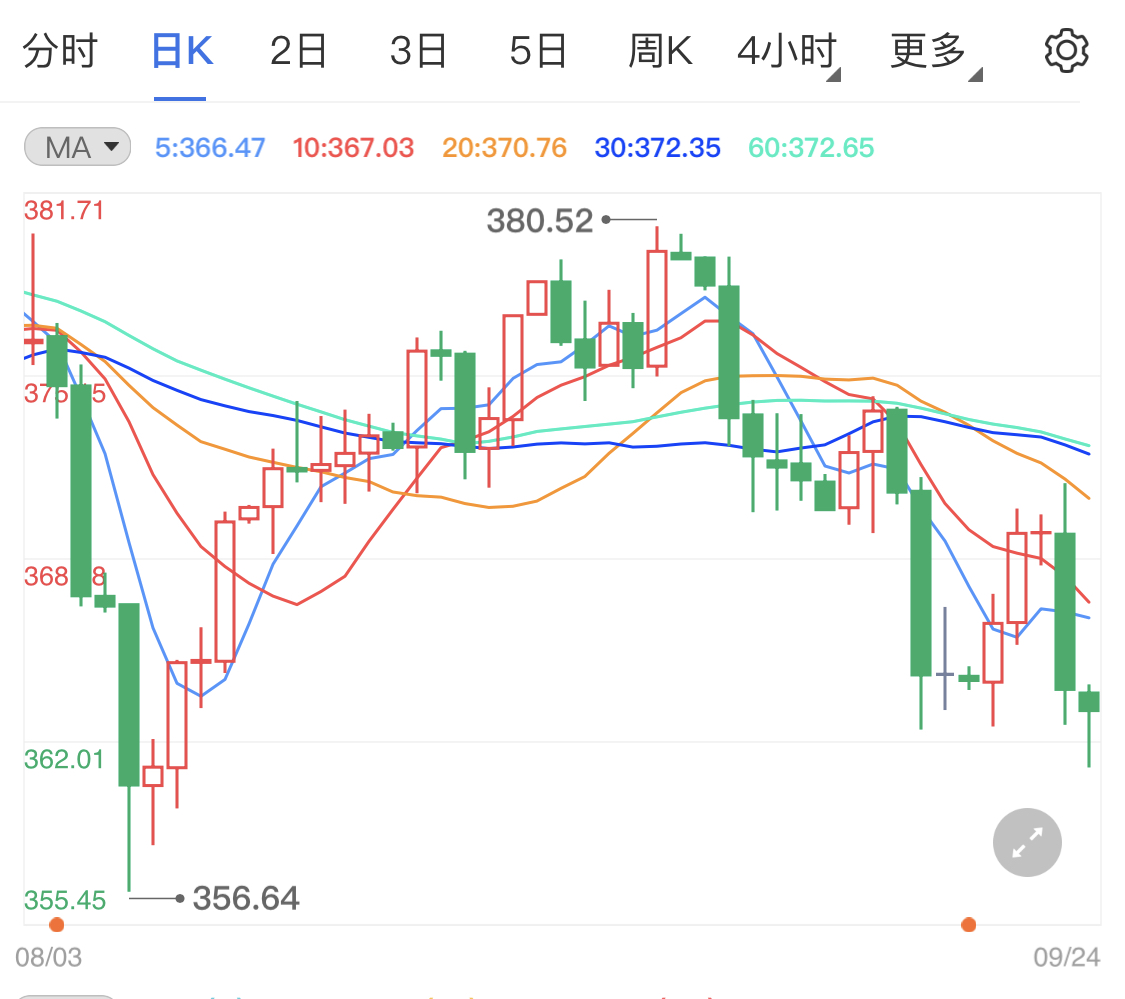The image size is (1125, 999).
Task: Switch to the 周K weekly tab
Action: click(x=659, y=51)
